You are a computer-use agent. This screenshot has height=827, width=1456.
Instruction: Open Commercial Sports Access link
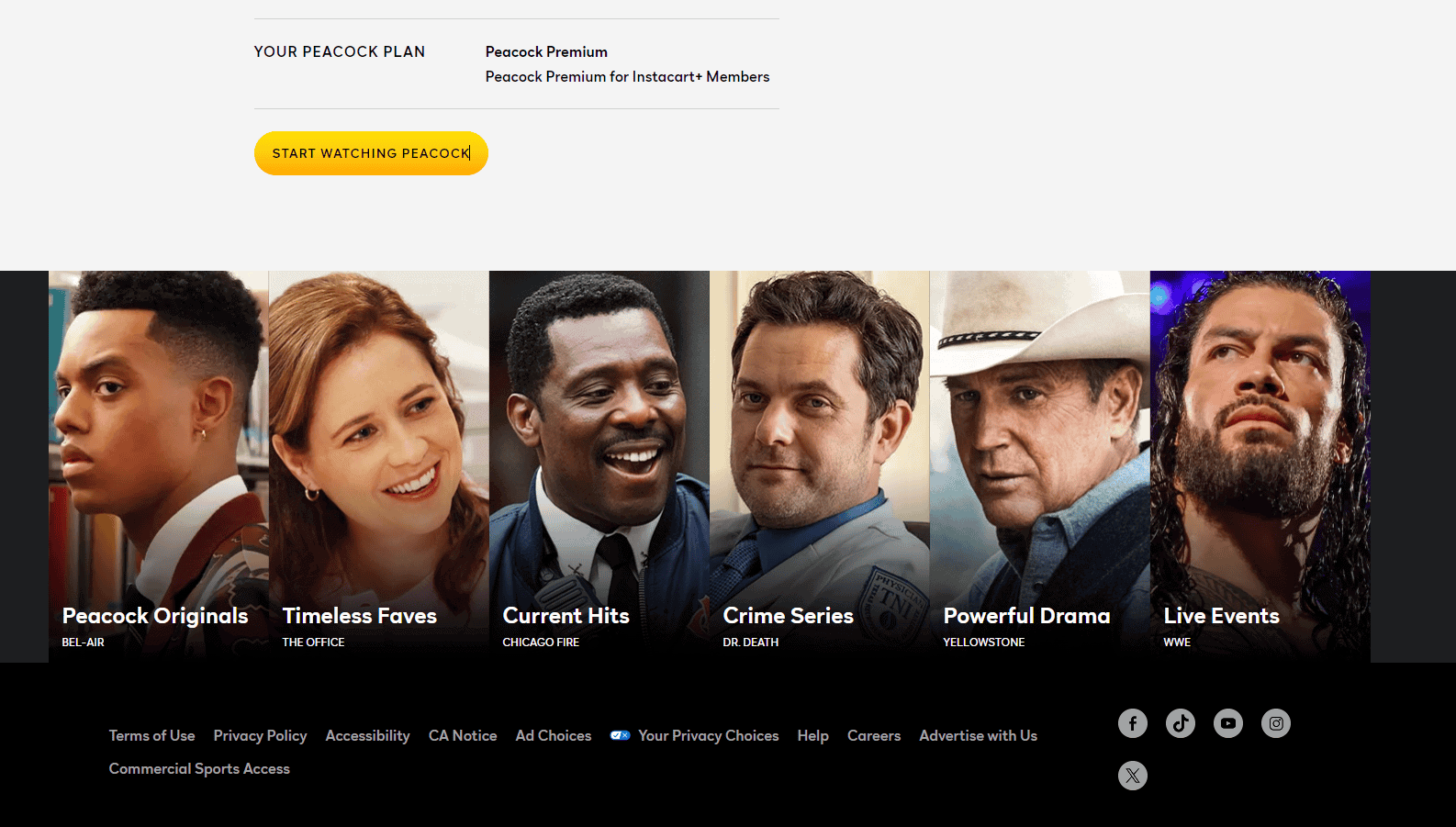tap(199, 768)
